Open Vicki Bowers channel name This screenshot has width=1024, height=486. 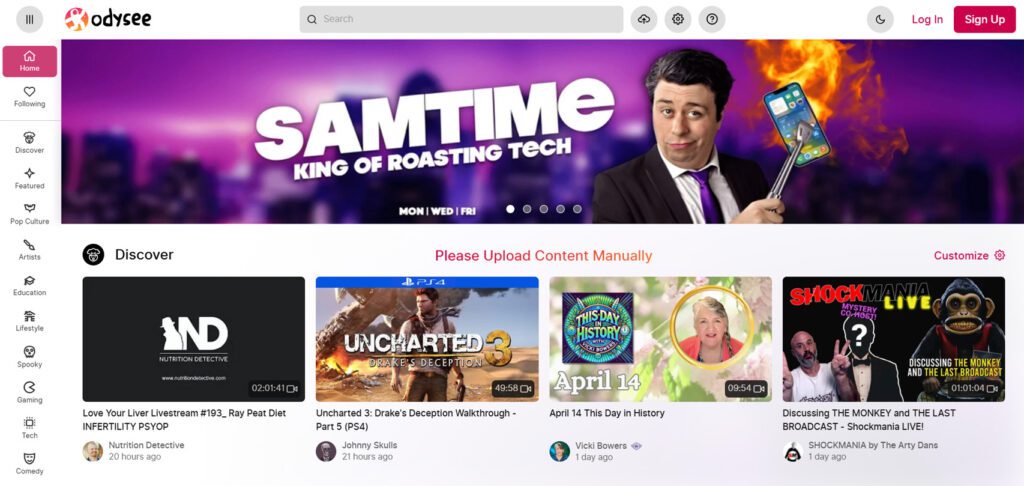point(601,446)
